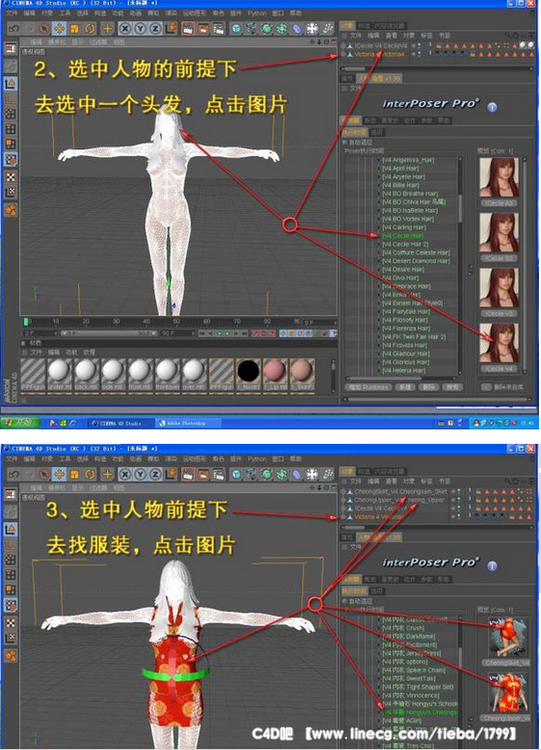This screenshot has width=541, height=750.
Task: Toggle the X axis lock in upper window
Action: (x=125, y=29)
